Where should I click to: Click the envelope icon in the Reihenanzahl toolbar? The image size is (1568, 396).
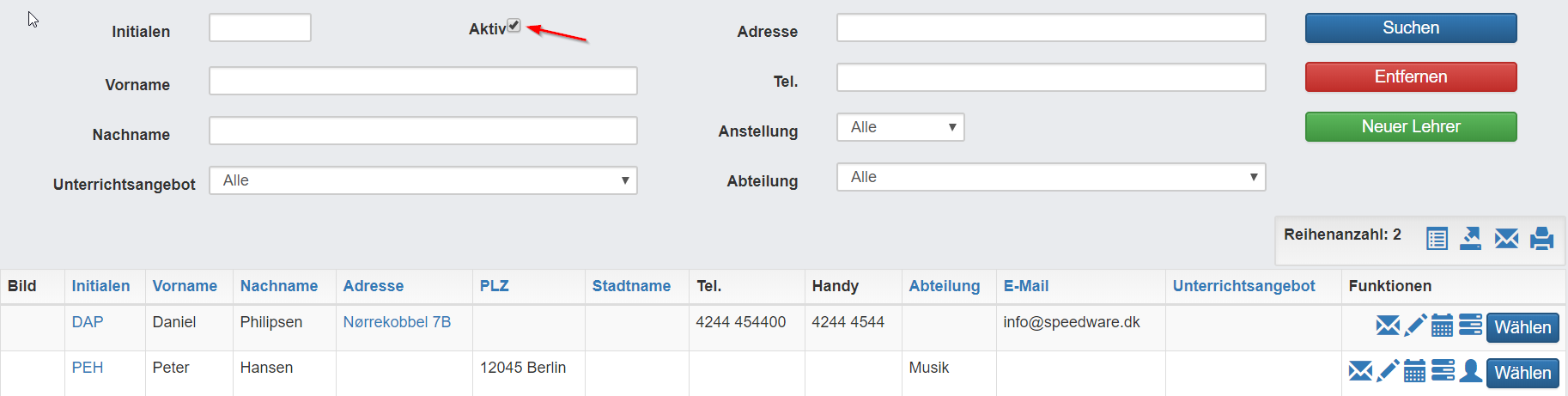point(1506,238)
